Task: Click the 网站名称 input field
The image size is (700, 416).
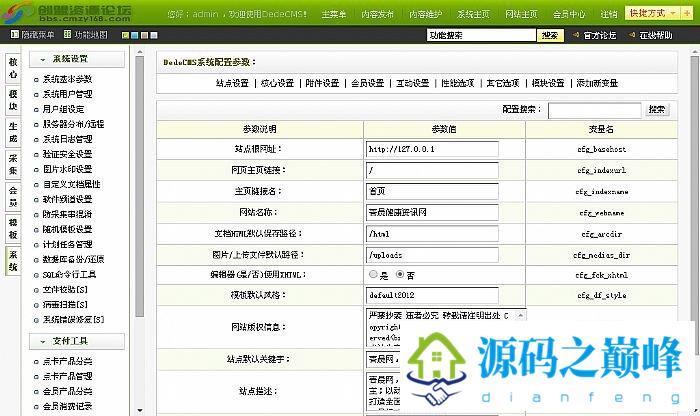Action: pyautogui.click(x=432, y=212)
